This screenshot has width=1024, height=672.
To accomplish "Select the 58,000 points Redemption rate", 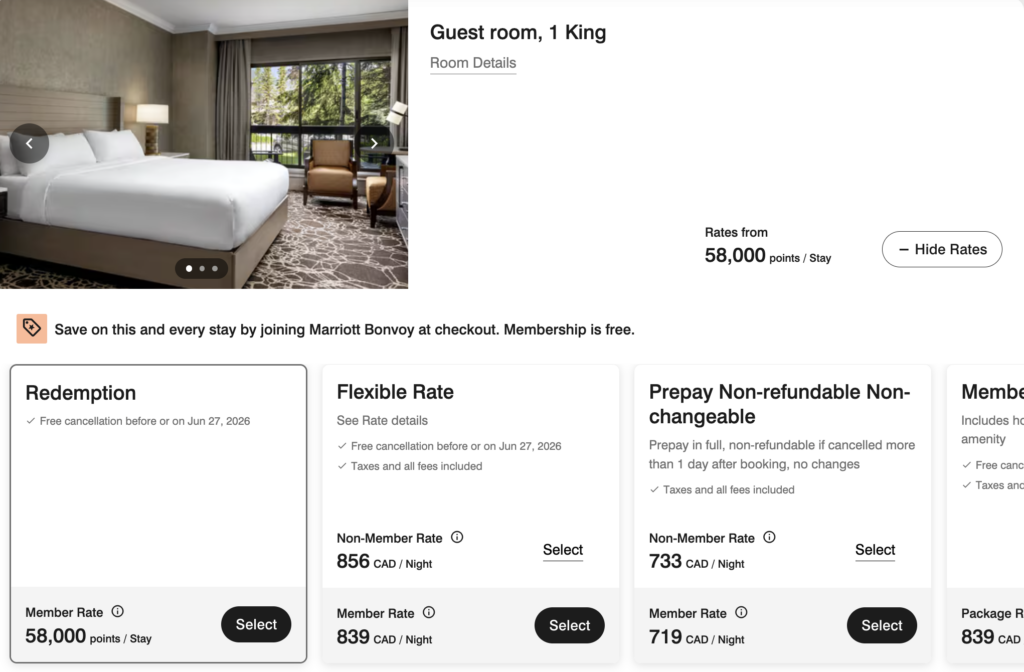I will [256, 625].
